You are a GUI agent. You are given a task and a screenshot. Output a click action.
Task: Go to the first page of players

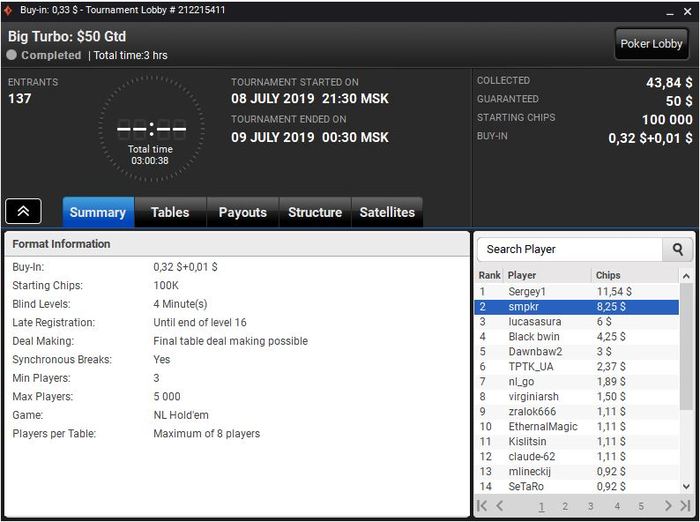[x=482, y=506]
